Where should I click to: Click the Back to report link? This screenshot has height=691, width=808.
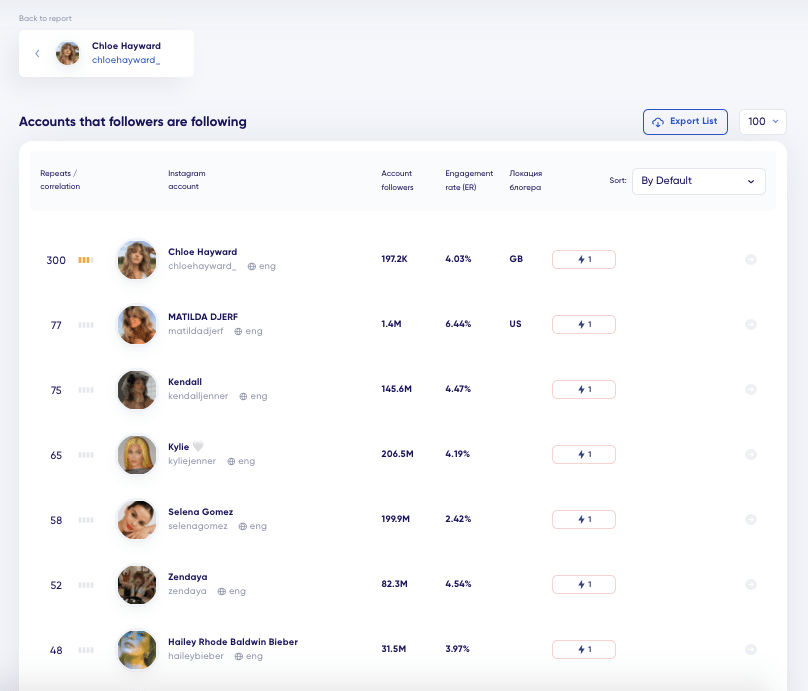[x=45, y=18]
